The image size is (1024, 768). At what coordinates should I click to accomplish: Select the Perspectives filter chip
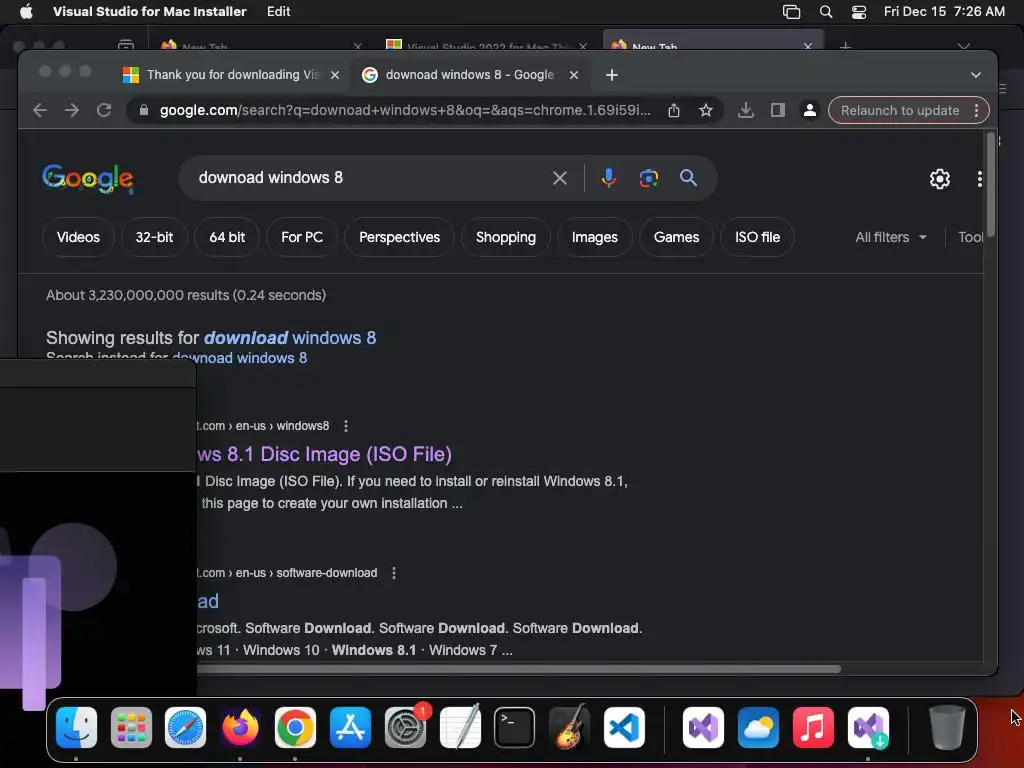400,237
